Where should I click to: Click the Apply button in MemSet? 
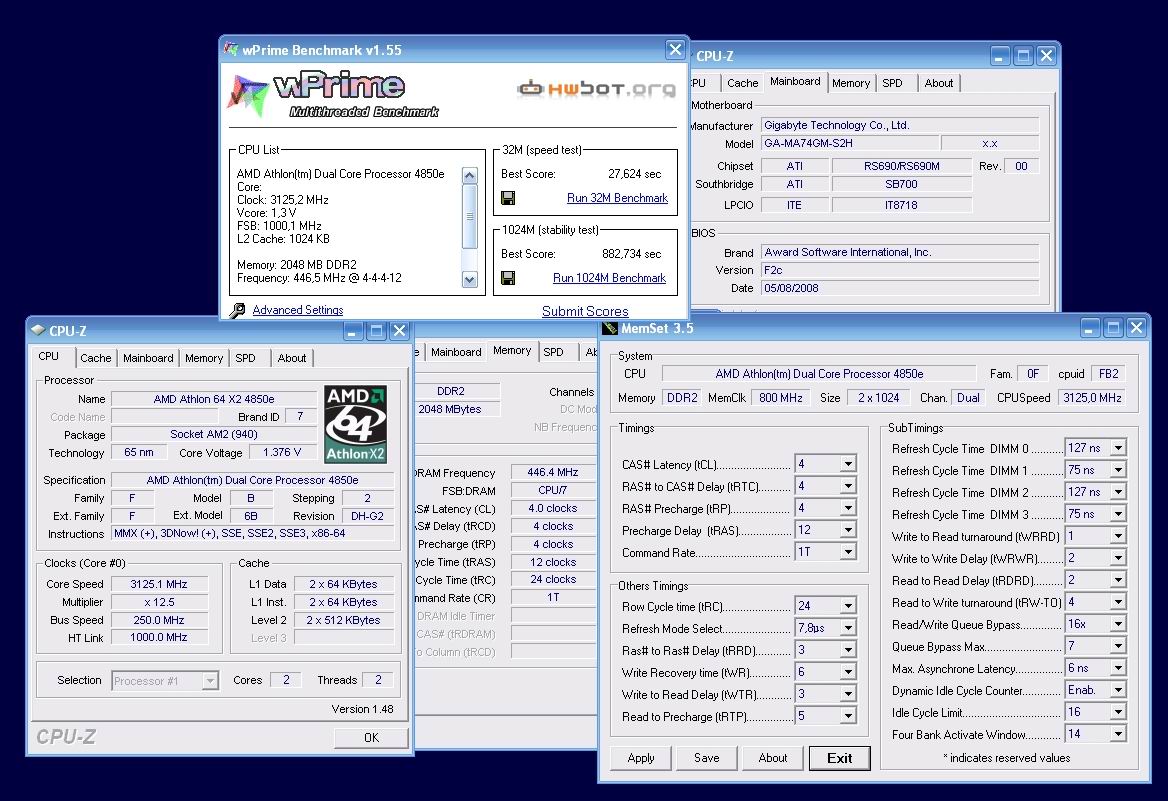point(641,758)
